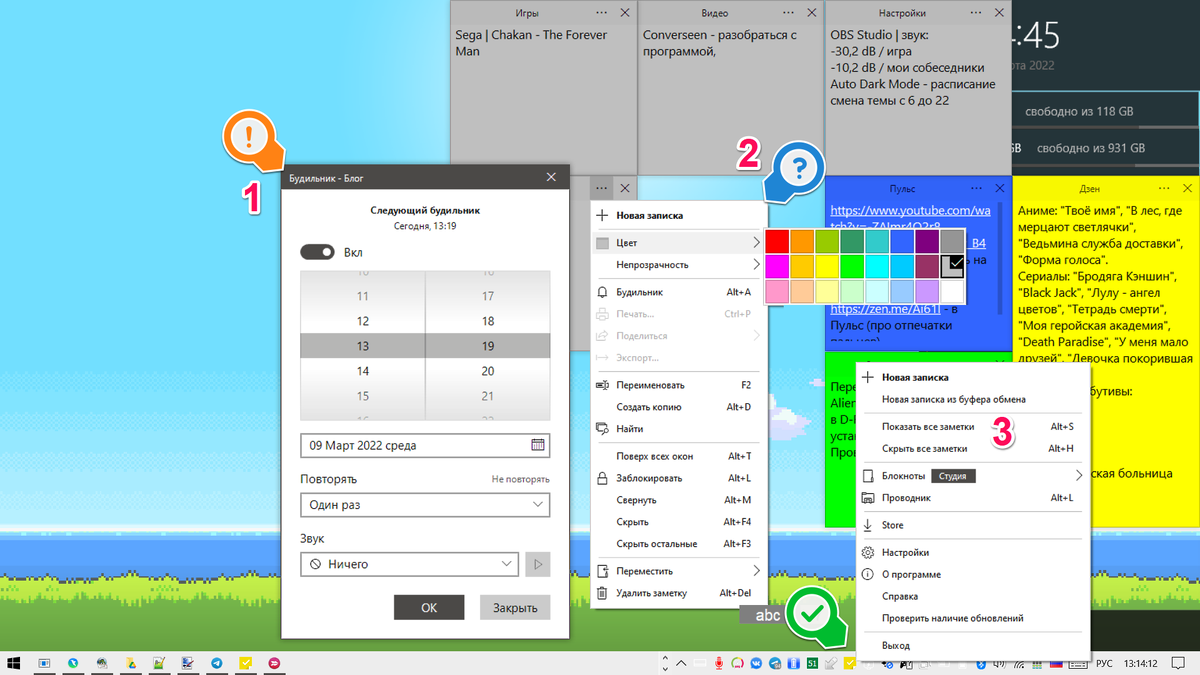Screen dimensions: 1200x675
Task: Expand the Непрозрачность submenu
Action: click(x=679, y=265)
